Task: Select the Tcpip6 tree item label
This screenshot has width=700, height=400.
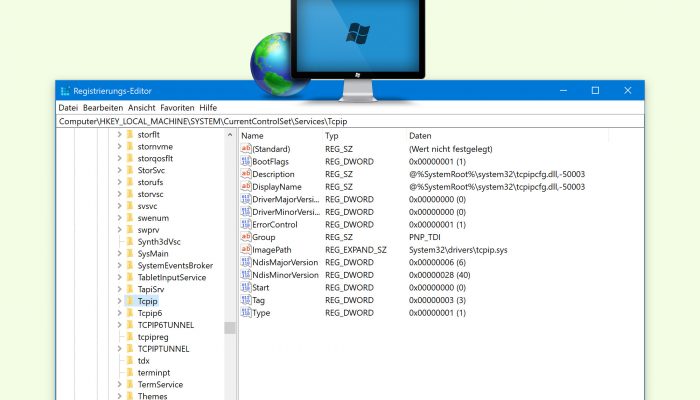Action: [150, 313]
